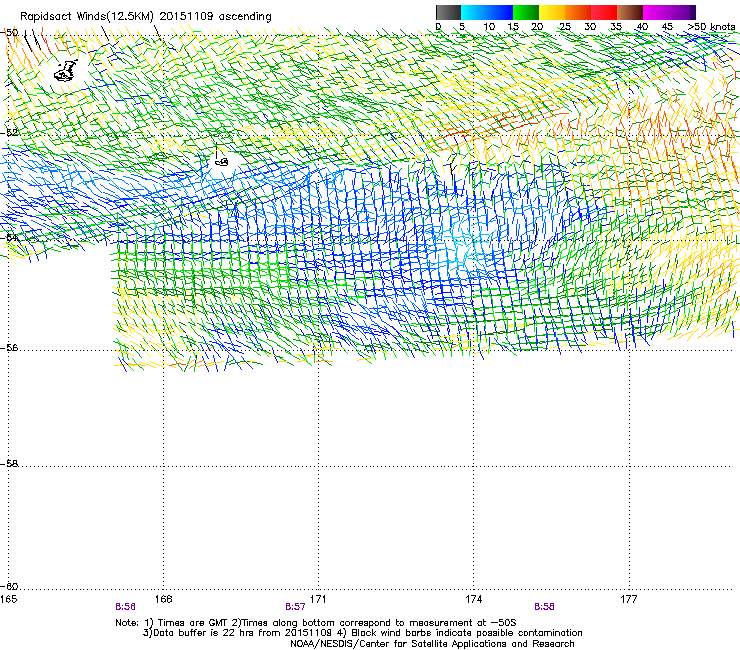This screenshot has height=650, width=740.
Task: Click the purple time label right of 174
Action: tap(544, 607)
